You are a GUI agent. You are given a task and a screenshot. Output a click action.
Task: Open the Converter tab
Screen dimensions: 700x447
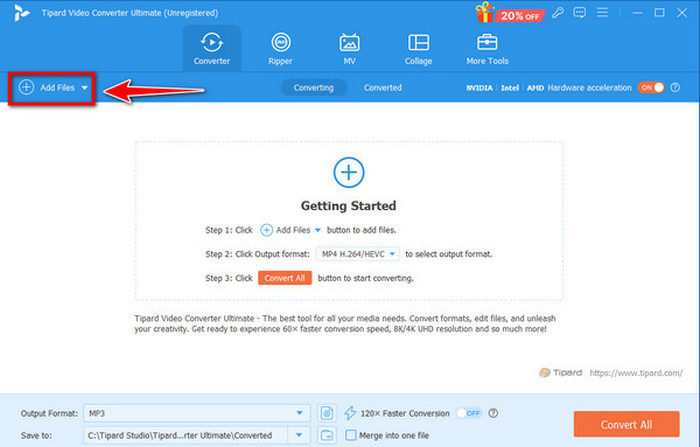coord(212,48)
